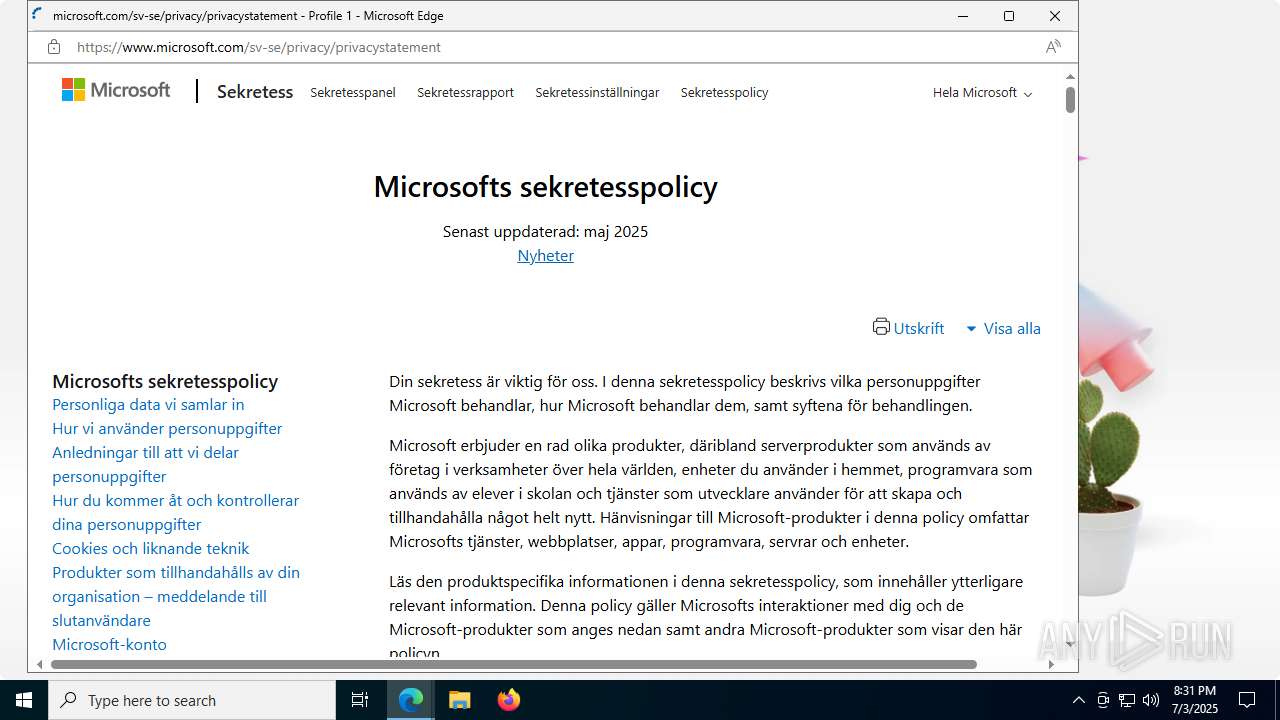
Task: Click the Utskrift print link
Action: [918, 328]
